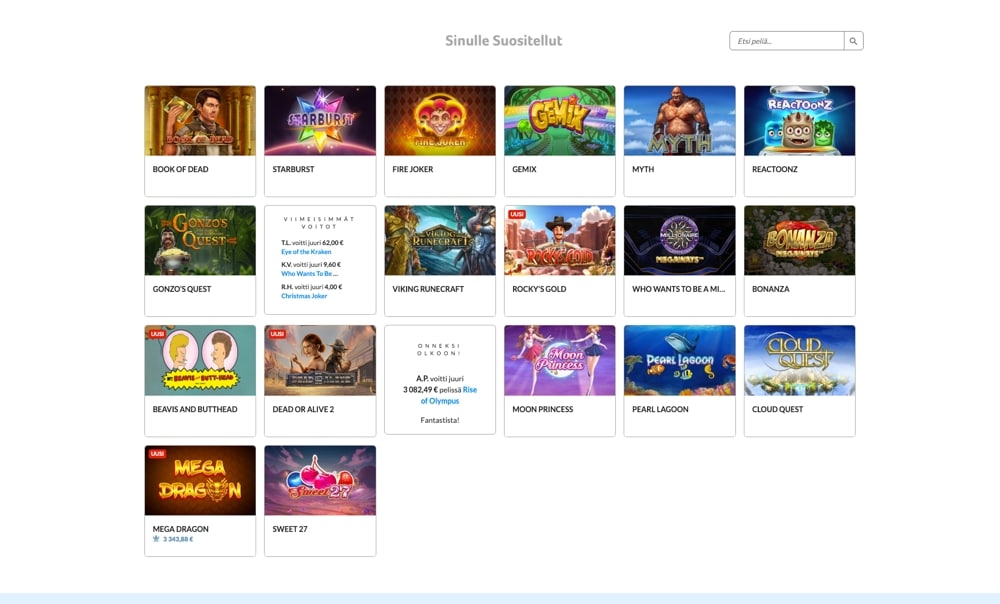Open the Rocky's Gold game thumbnail
1000x604 pixels.
tap(560, 240)
